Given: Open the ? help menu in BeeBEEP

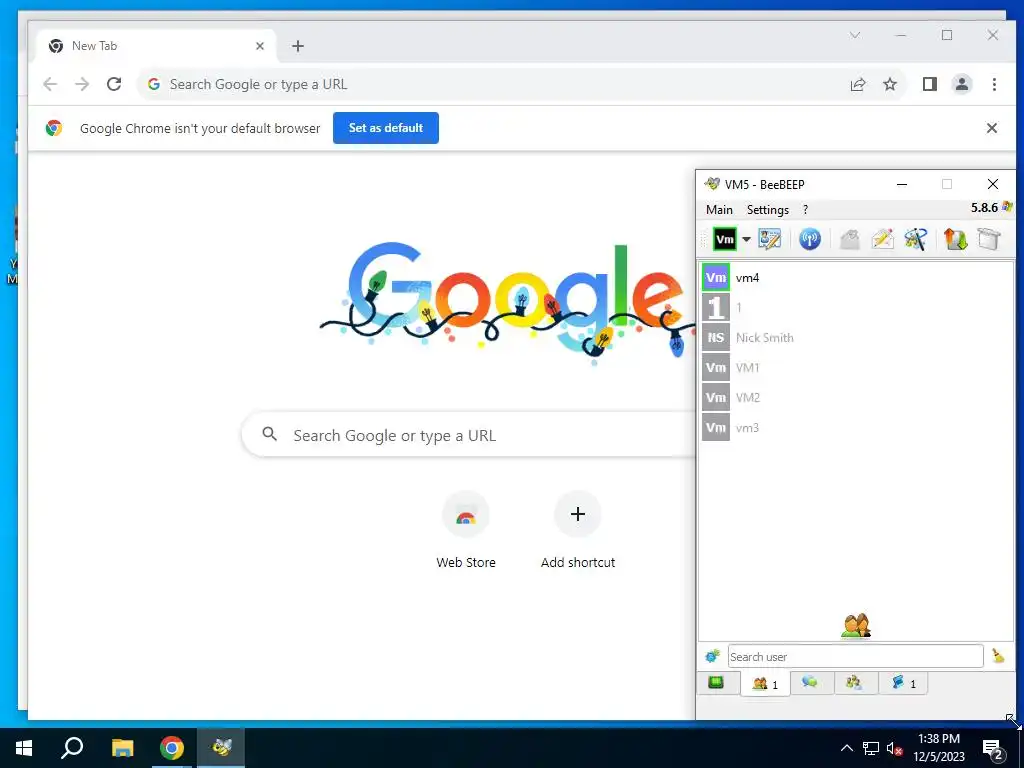Looking at the screenshot, I should coord(805,210).
